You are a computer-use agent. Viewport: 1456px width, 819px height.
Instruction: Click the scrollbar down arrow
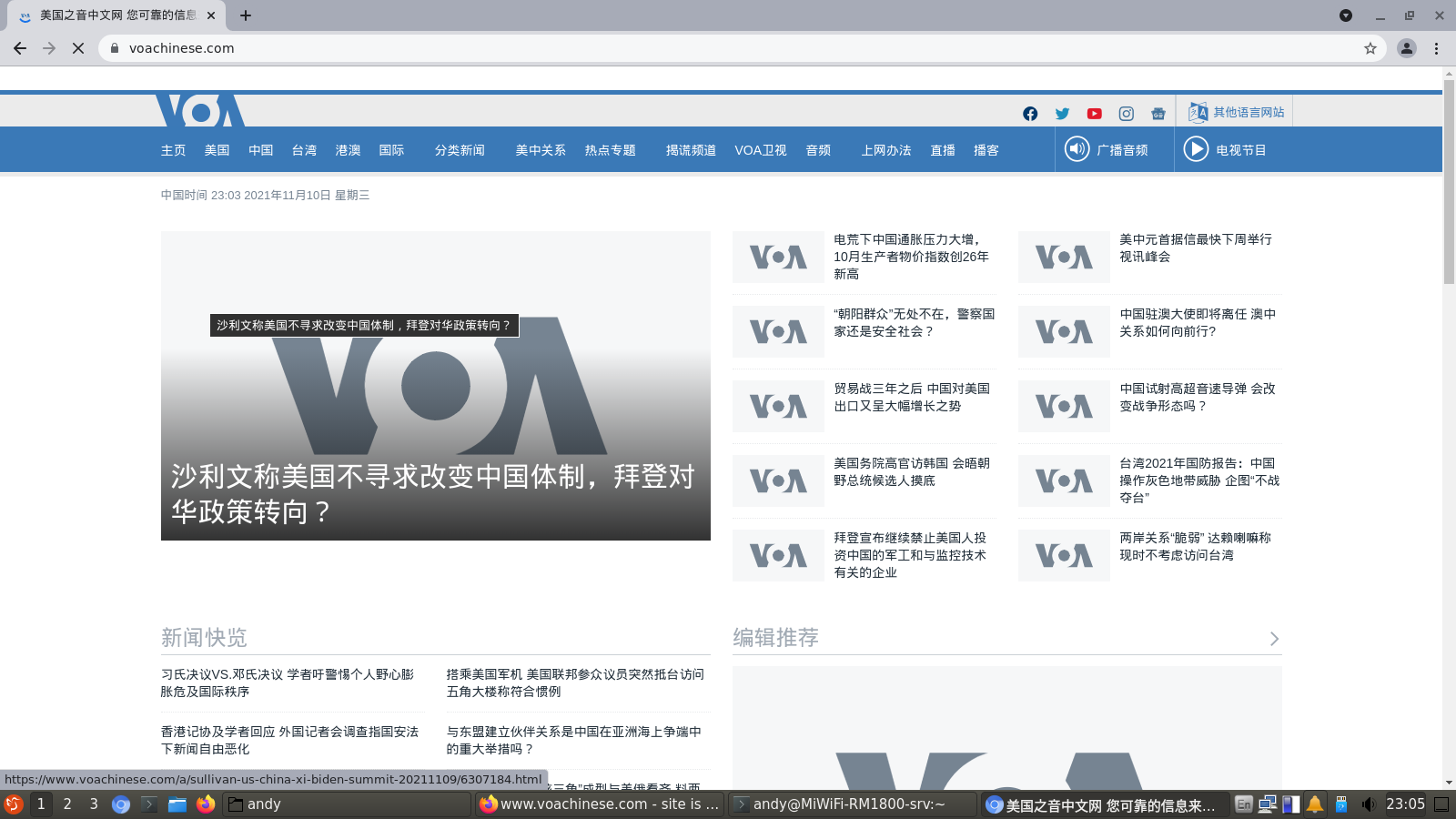[x=1450, y=781]
